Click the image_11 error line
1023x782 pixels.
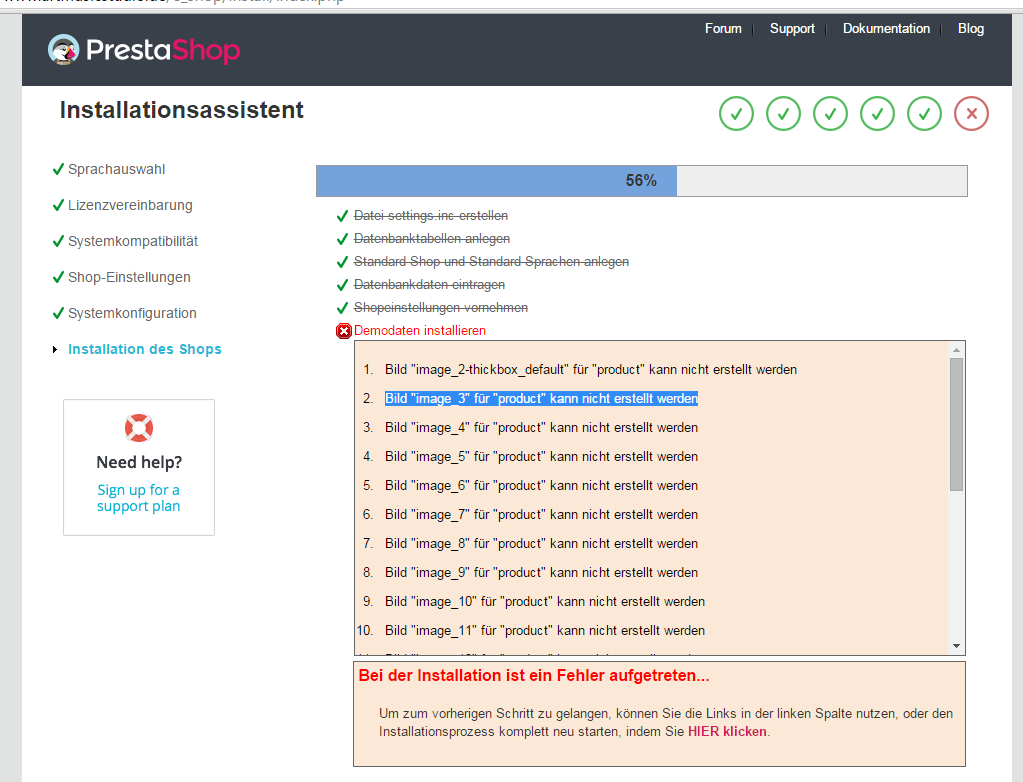[x=545, y=630]
